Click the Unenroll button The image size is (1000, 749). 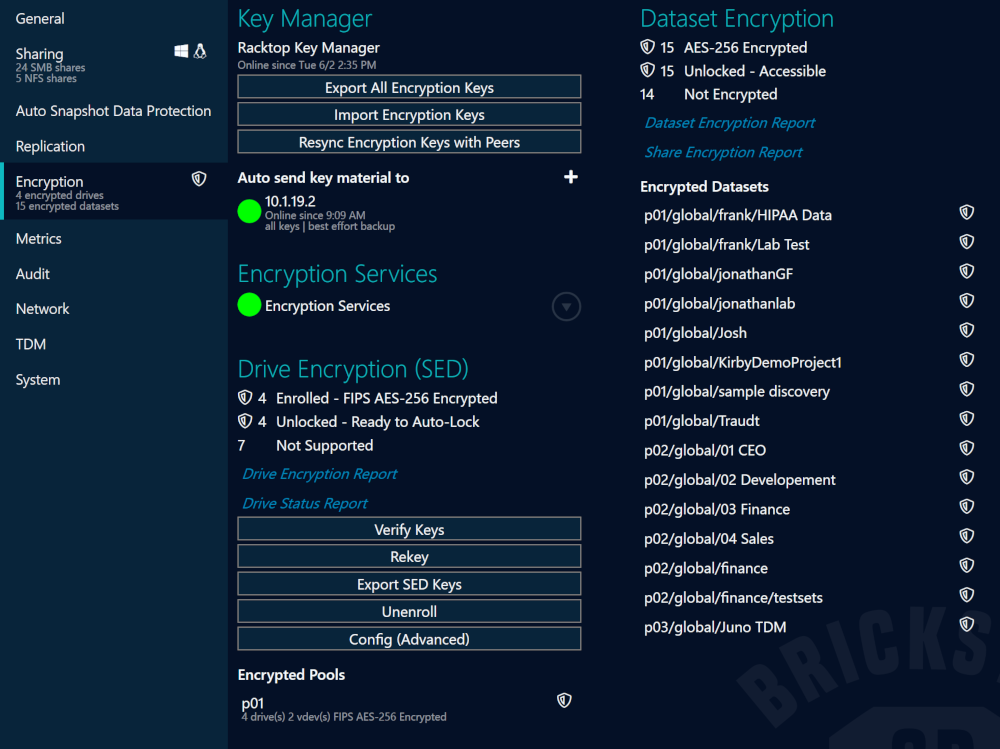[409, 611]
